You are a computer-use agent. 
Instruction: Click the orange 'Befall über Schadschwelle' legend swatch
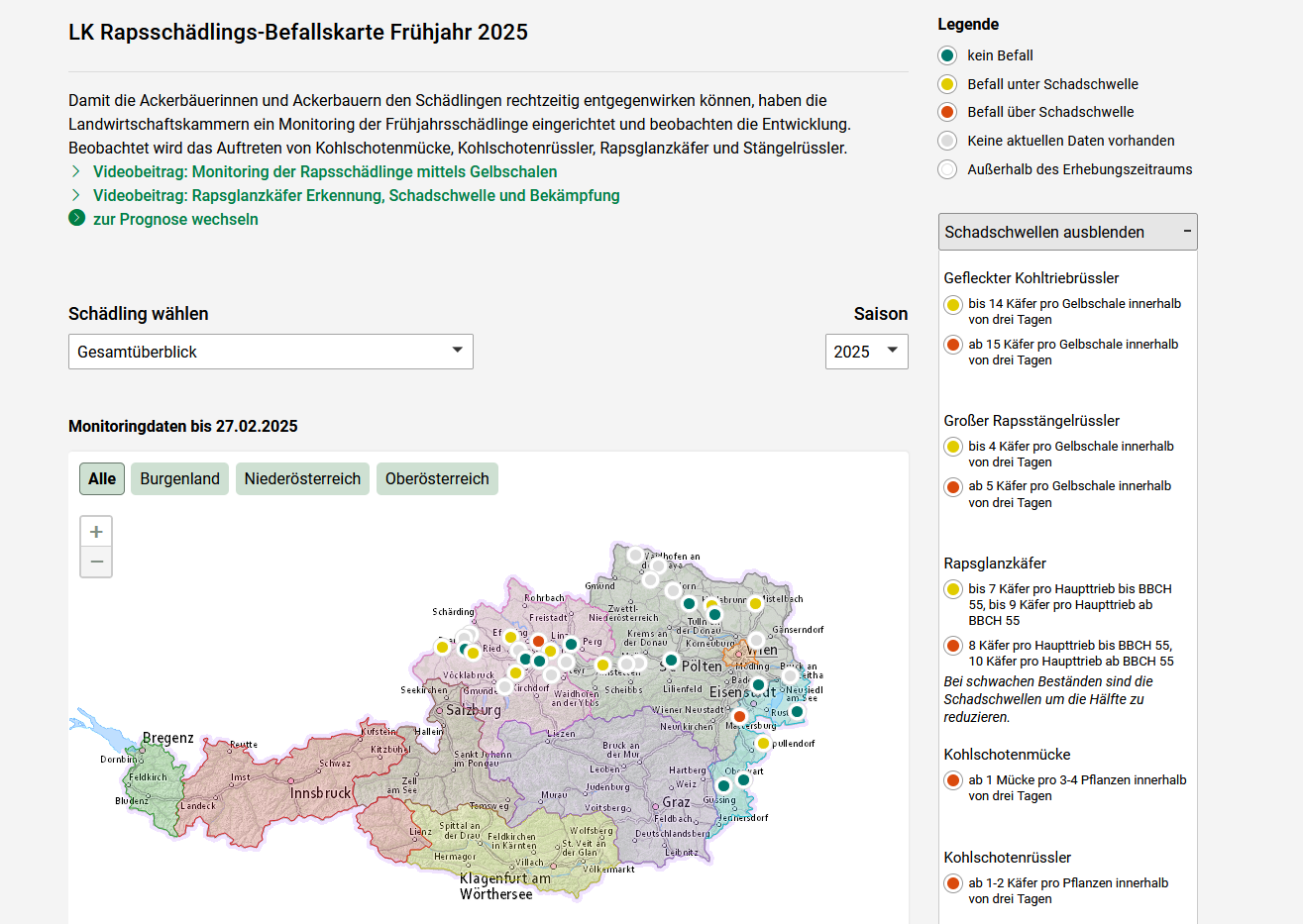point(947,112)
